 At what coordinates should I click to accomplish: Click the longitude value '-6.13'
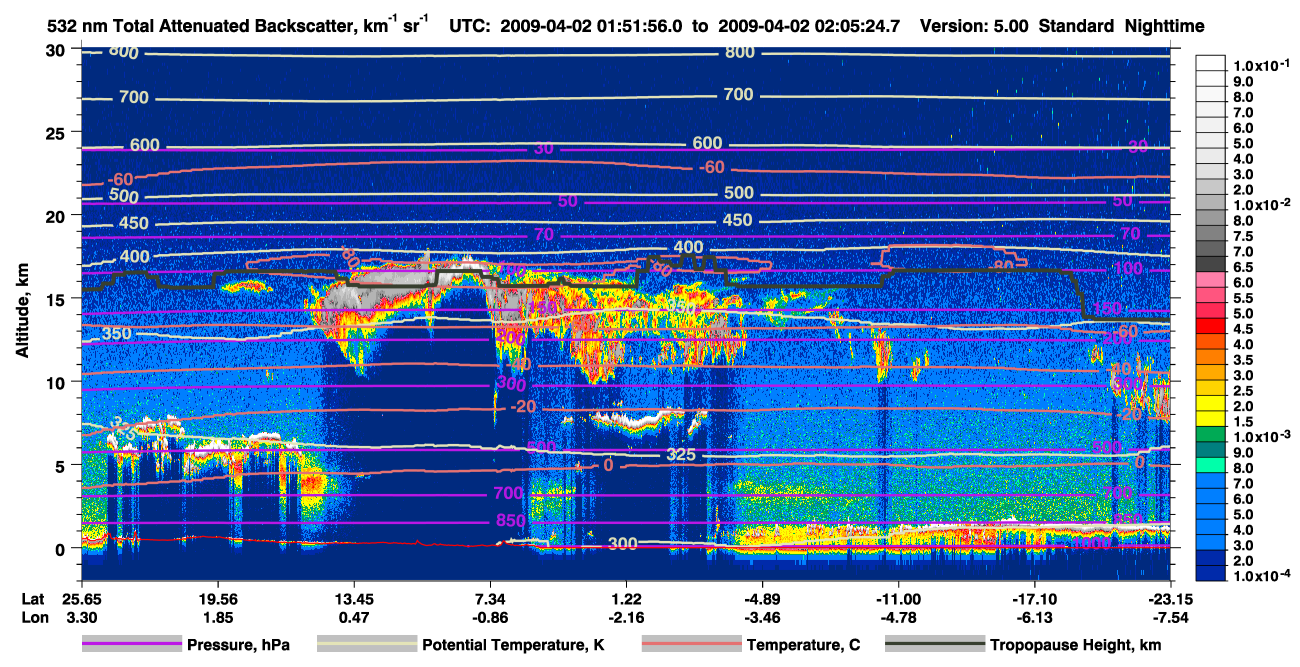coord(1035,617)
